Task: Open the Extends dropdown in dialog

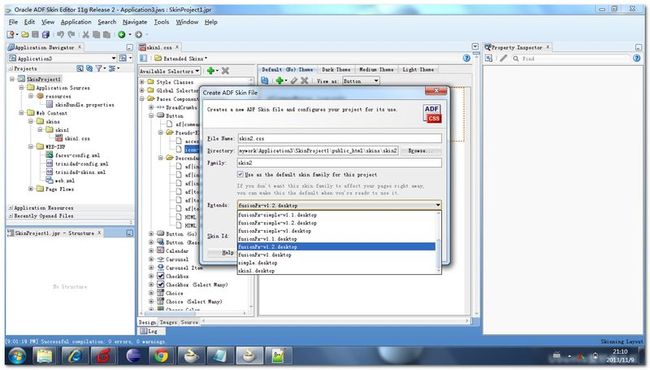Action: [x=438, y=205]
